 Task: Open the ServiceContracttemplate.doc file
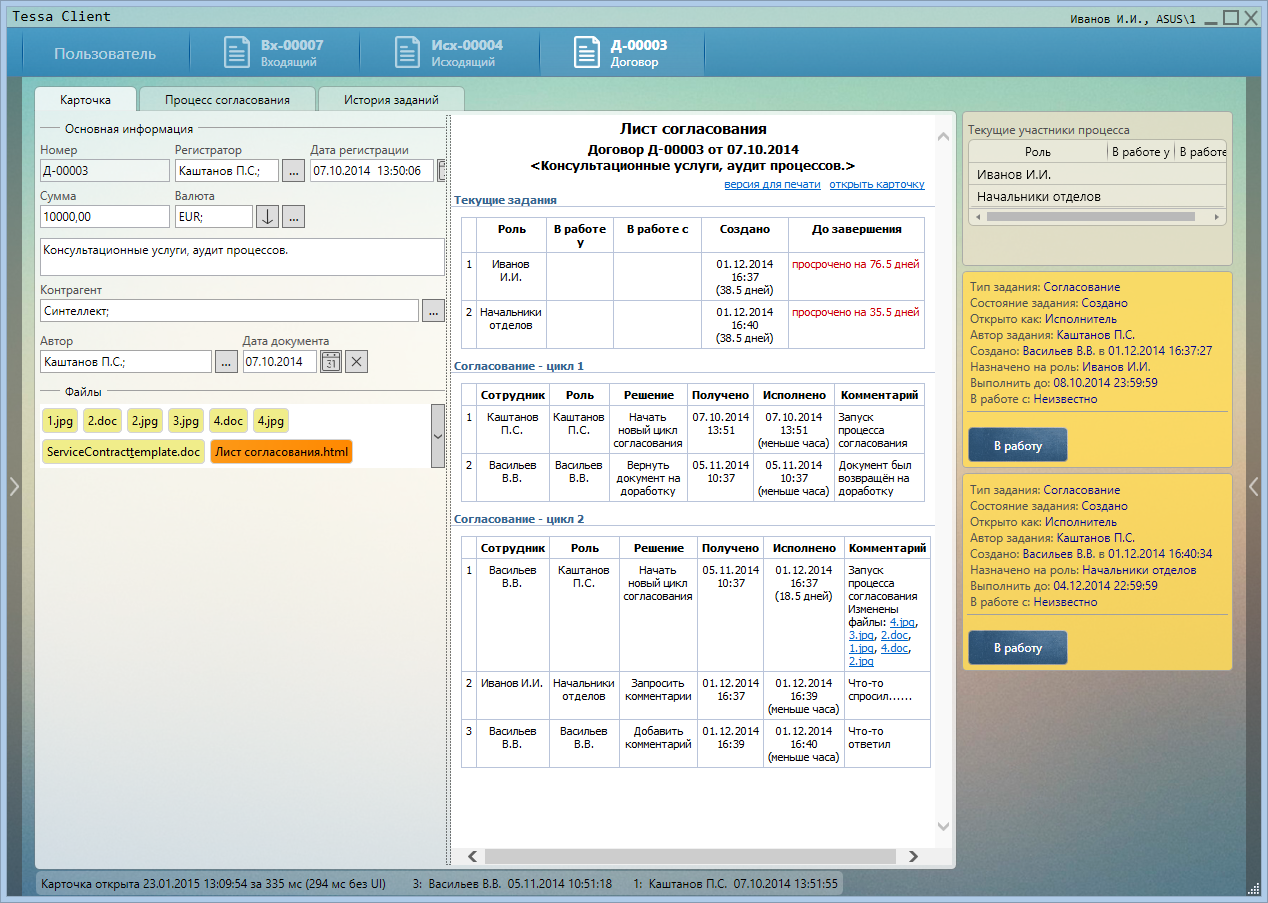(124, 452)
